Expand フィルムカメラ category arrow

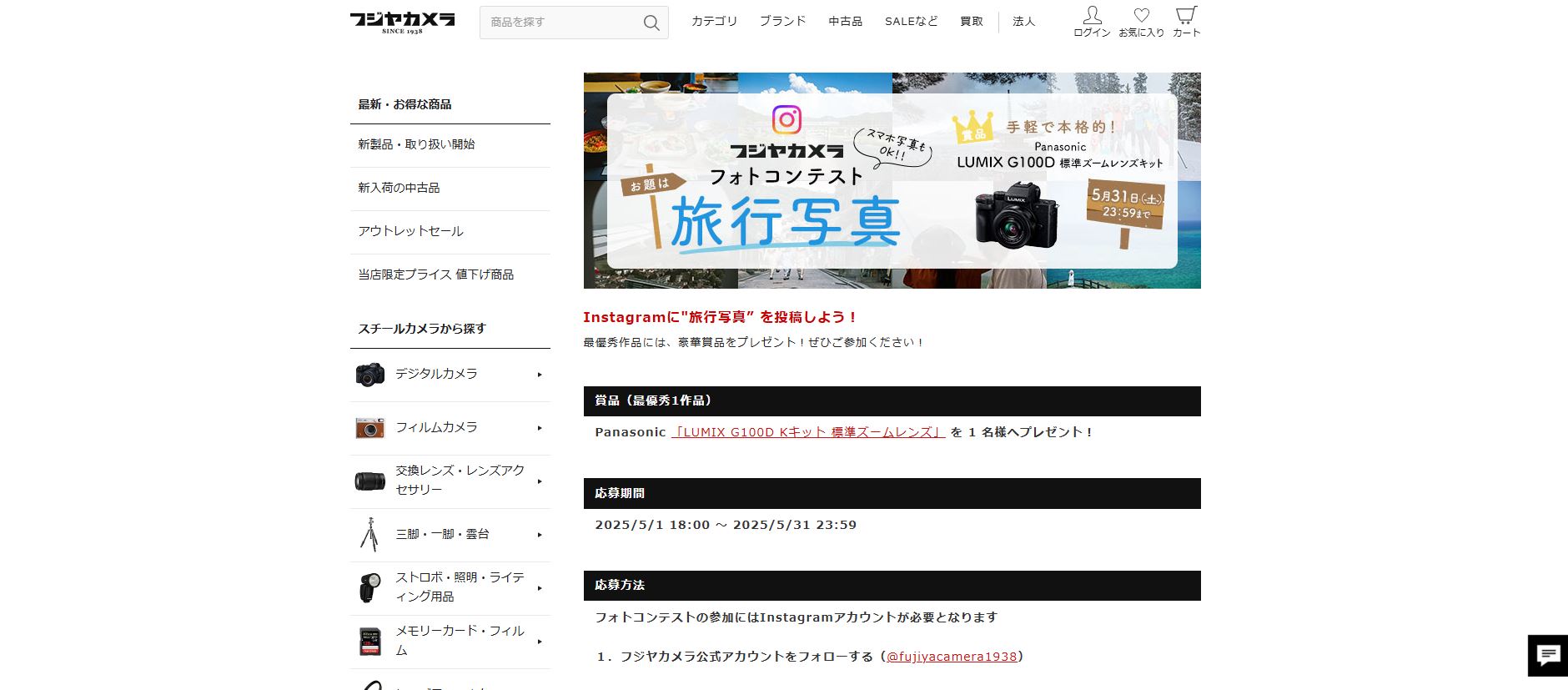click(540, 428)
